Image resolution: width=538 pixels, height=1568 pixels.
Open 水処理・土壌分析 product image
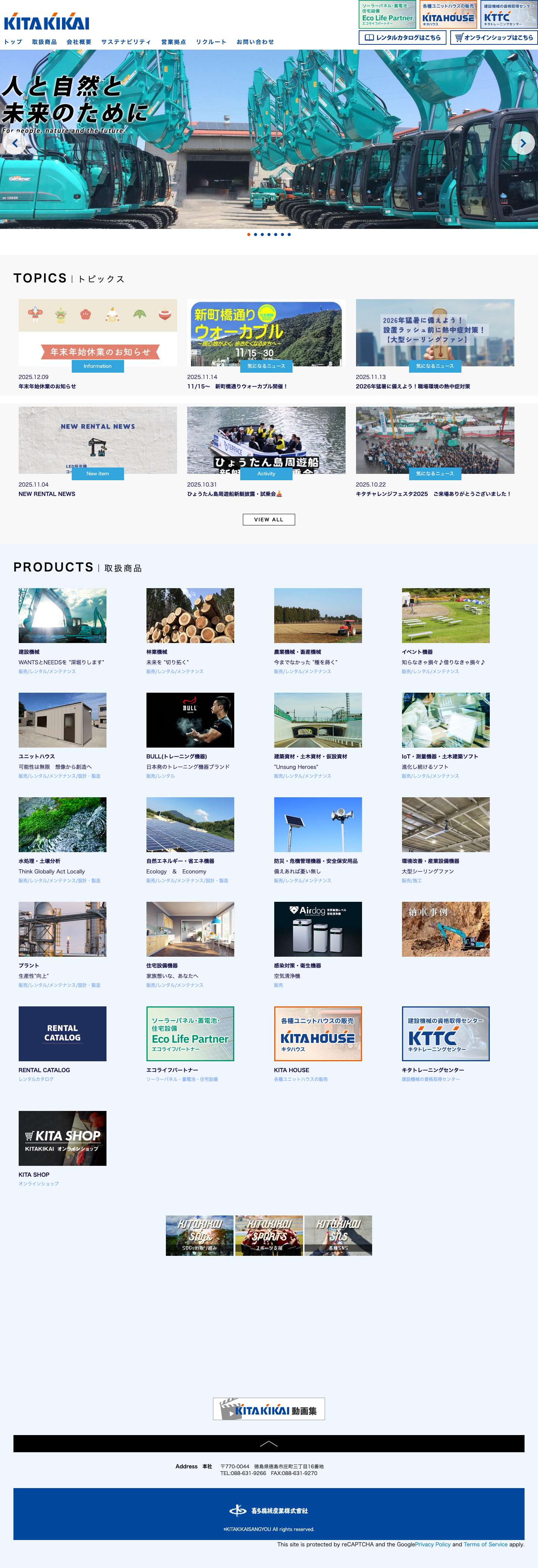tap(62, 825)
